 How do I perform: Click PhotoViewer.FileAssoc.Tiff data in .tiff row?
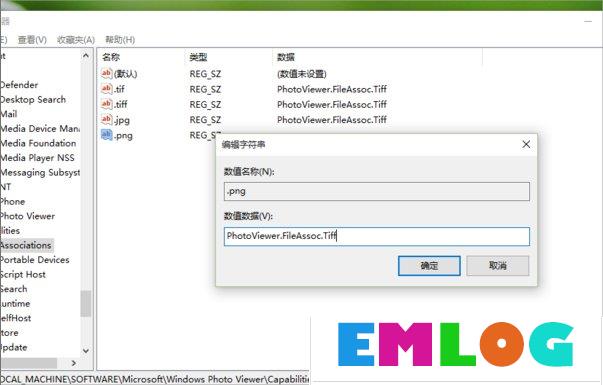332,105
